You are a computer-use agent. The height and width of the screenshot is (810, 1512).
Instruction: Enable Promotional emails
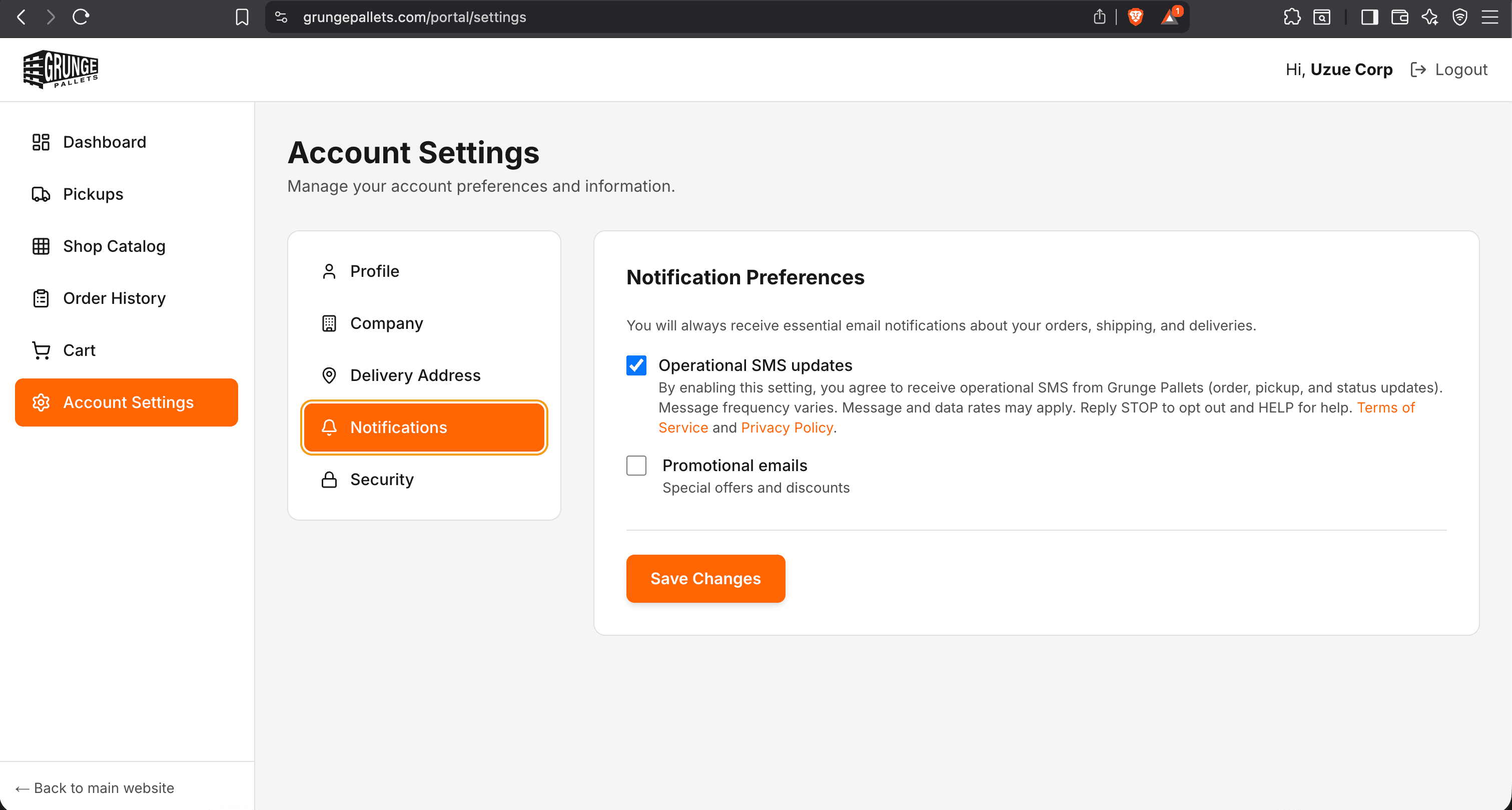click(x=636, y=465)
